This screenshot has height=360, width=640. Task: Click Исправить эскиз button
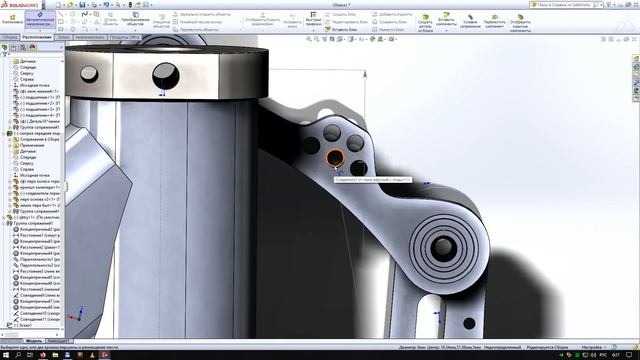click(292, 20)
